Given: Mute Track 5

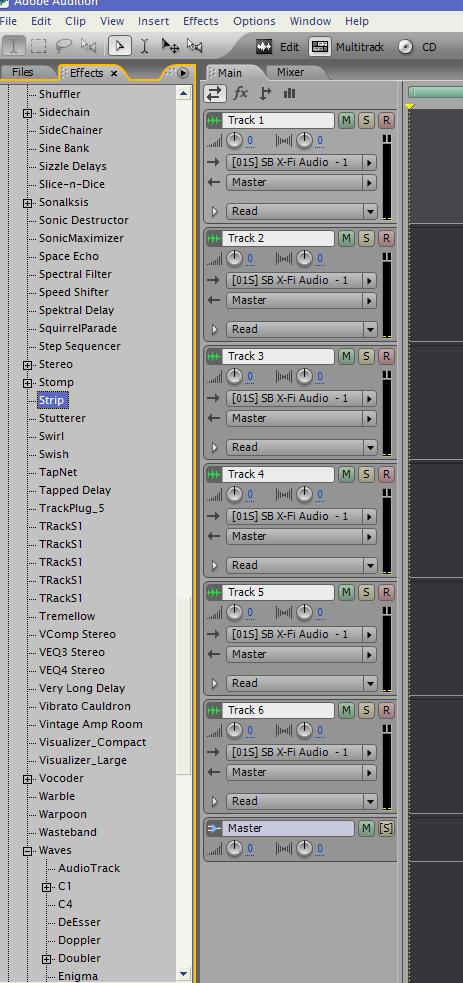Looking at the screenshot, I should click(x=346, y=592).
